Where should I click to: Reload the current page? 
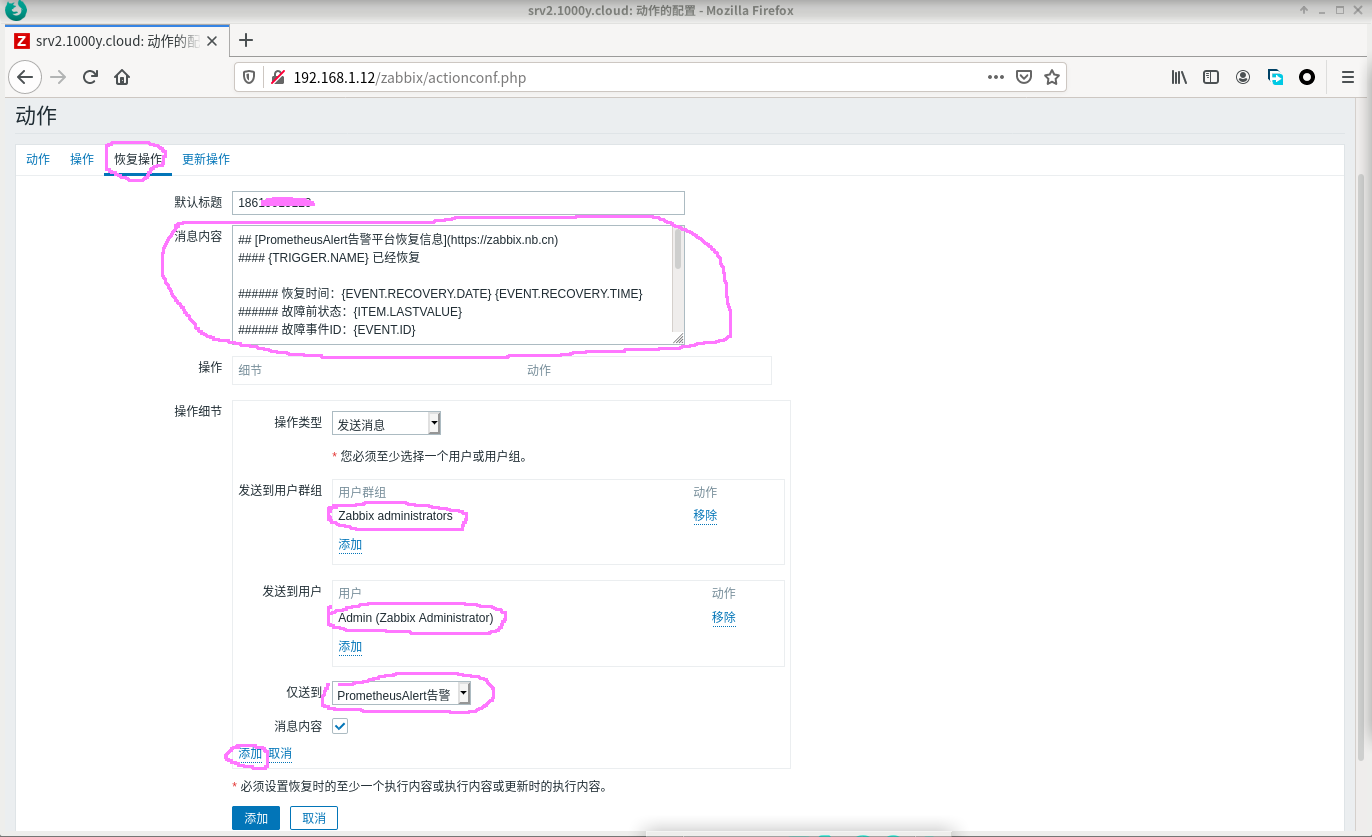[x=90, y=77]
